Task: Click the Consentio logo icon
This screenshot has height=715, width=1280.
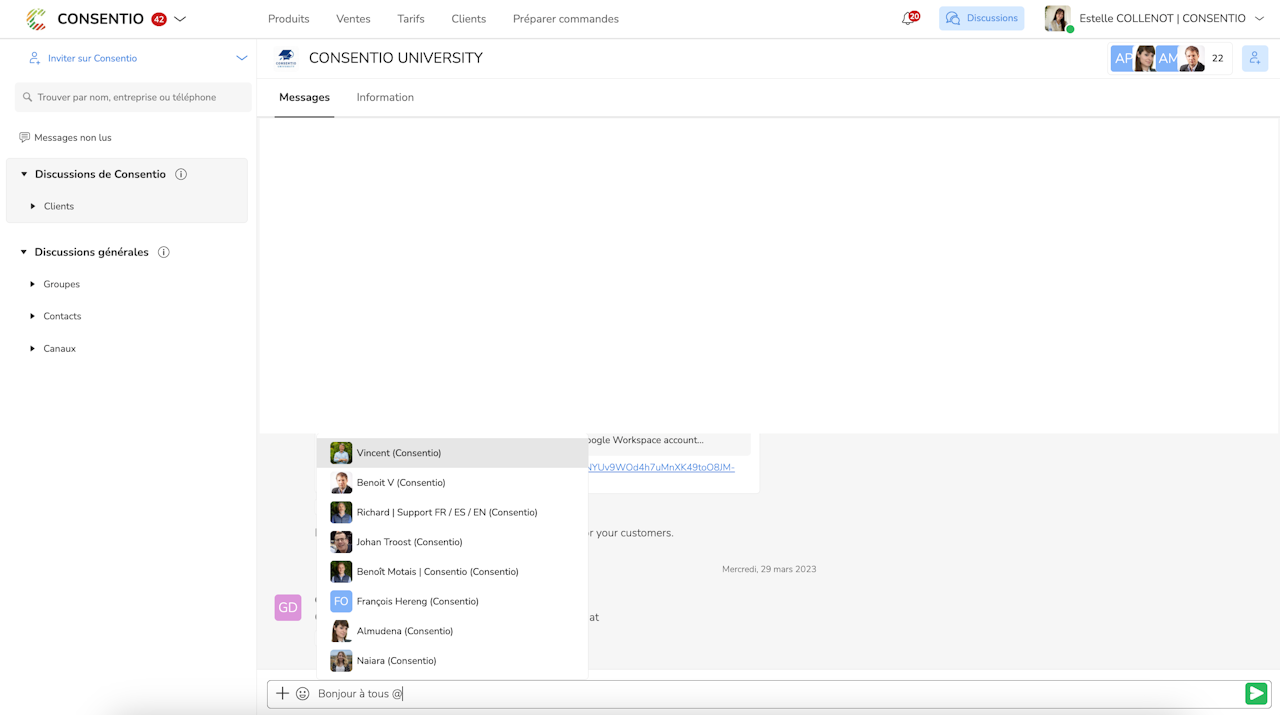Action: (x=36, y=19)
